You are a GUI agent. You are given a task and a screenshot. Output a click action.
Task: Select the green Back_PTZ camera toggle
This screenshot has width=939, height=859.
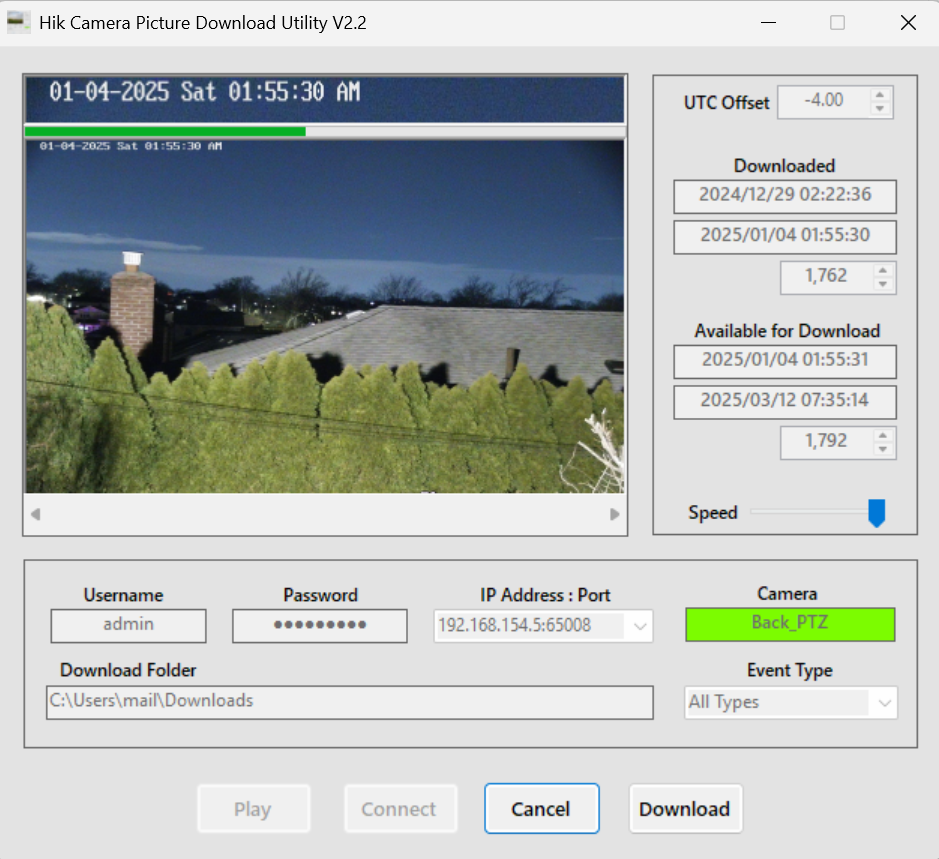(x=790, y=624)
